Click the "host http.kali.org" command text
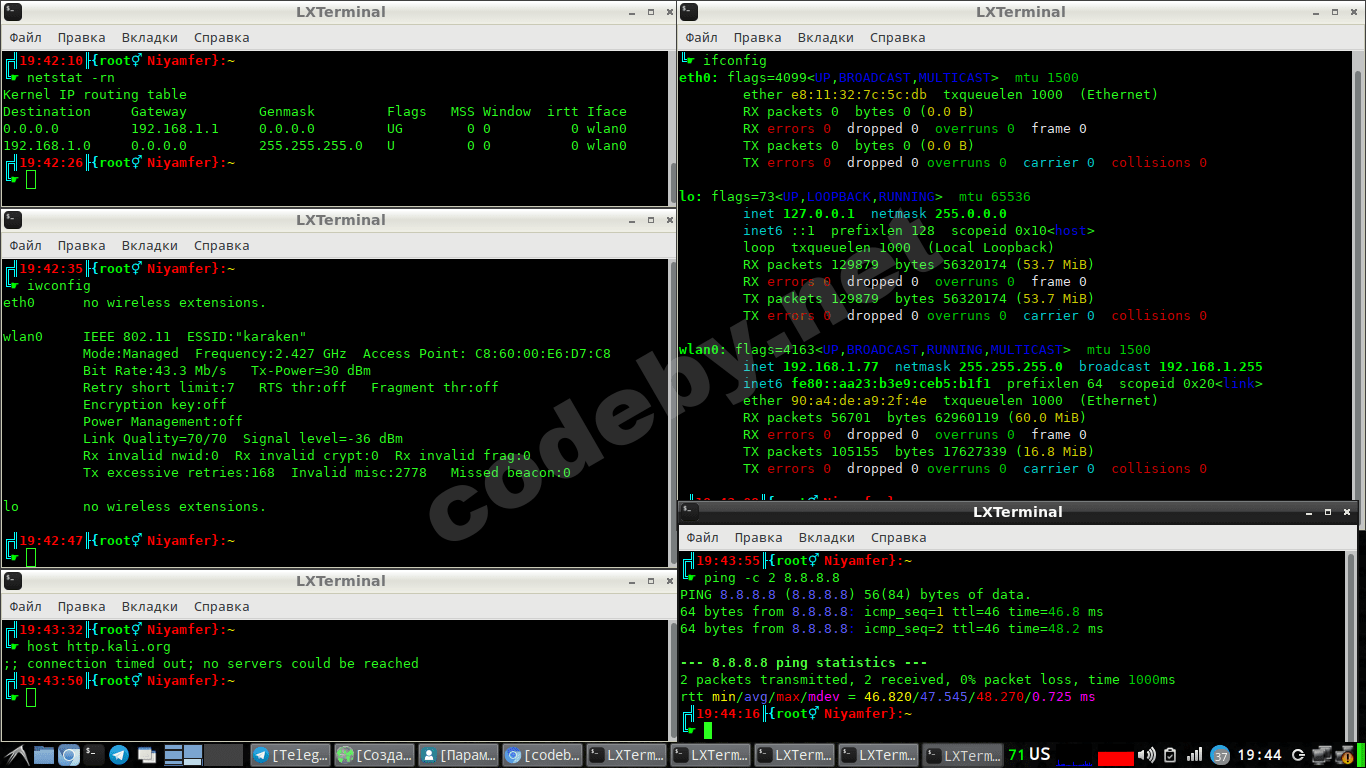 [x=99, y=646]
